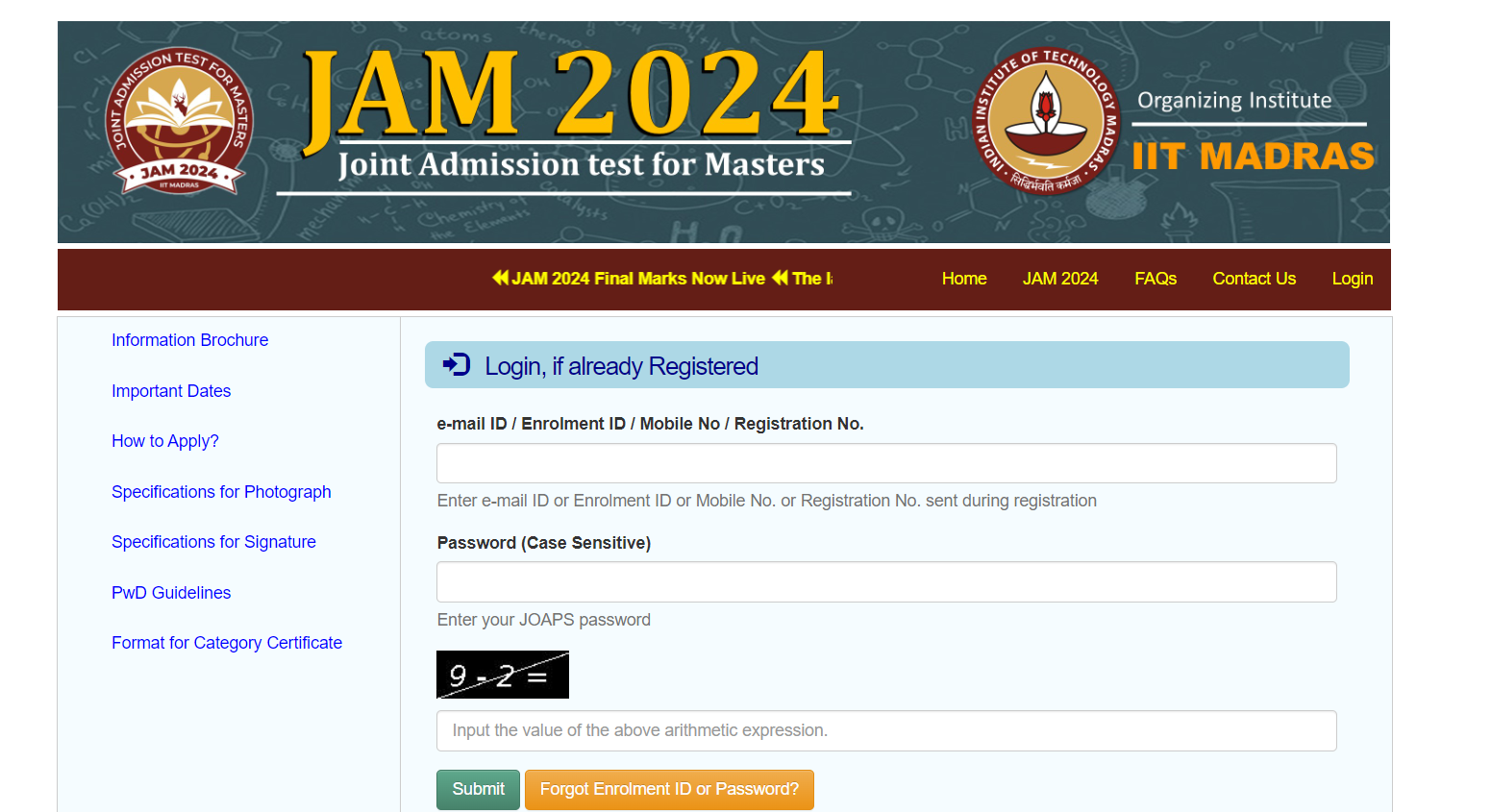Open the FAQs menu item

[x=1156, y=279]
